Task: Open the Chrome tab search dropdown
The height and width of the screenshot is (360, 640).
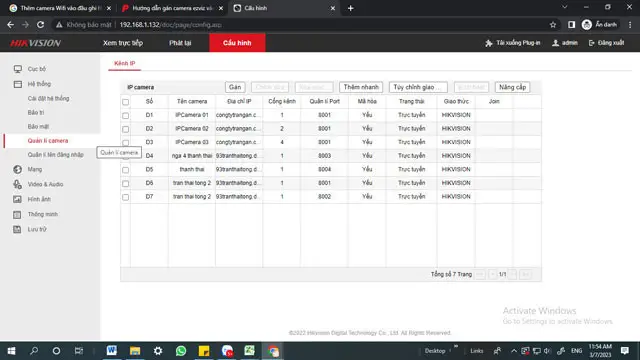Action: pos(564,7)
